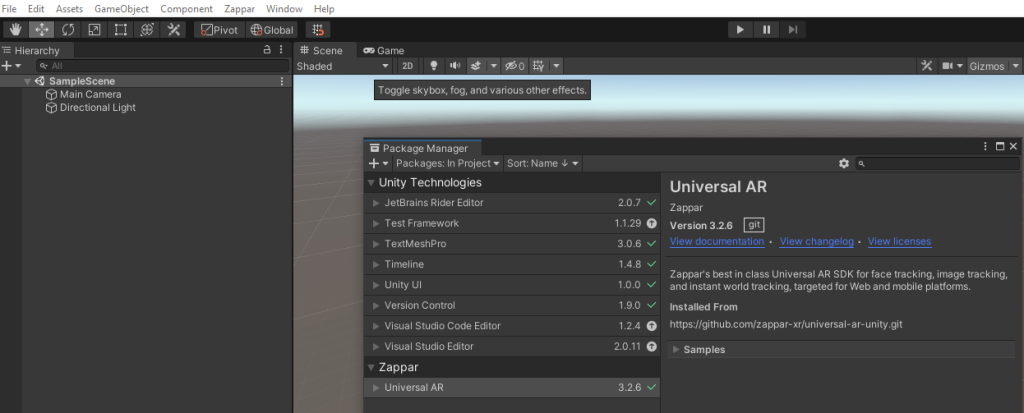Open View licenses link

point(899,242)
